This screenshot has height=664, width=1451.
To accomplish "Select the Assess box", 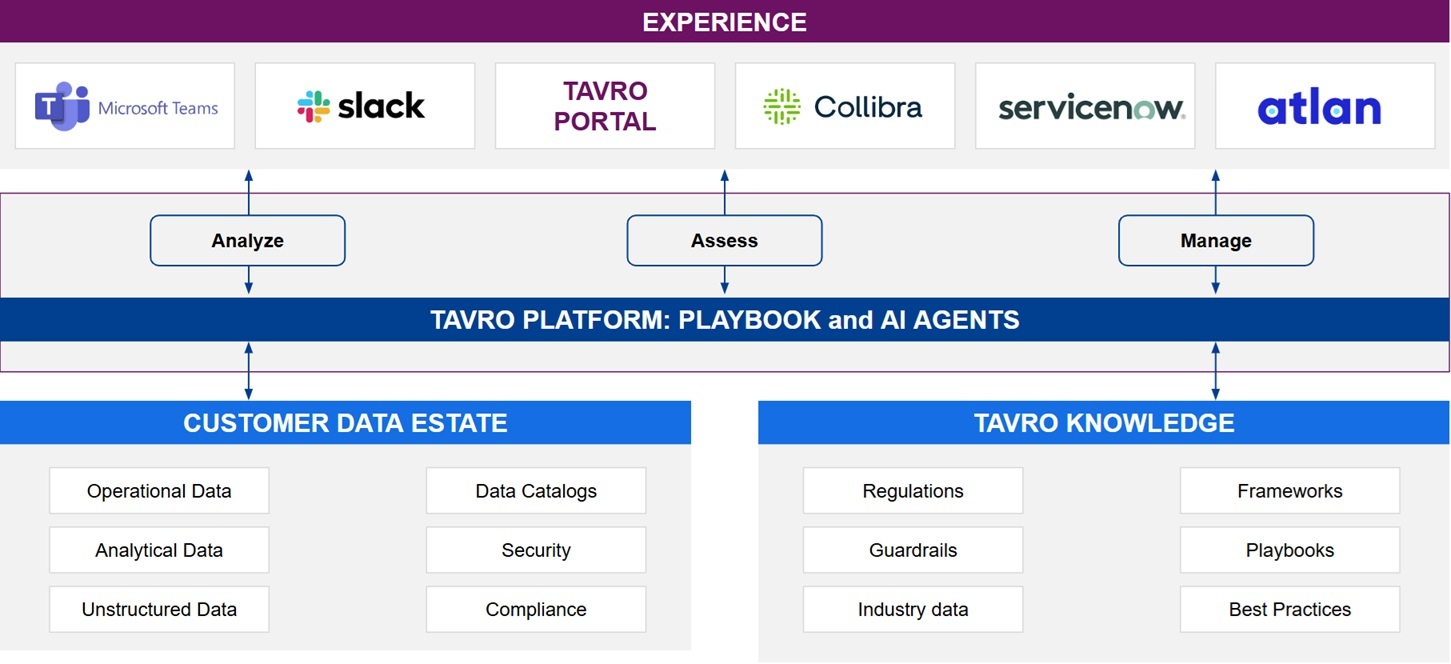I will point(725,241).
